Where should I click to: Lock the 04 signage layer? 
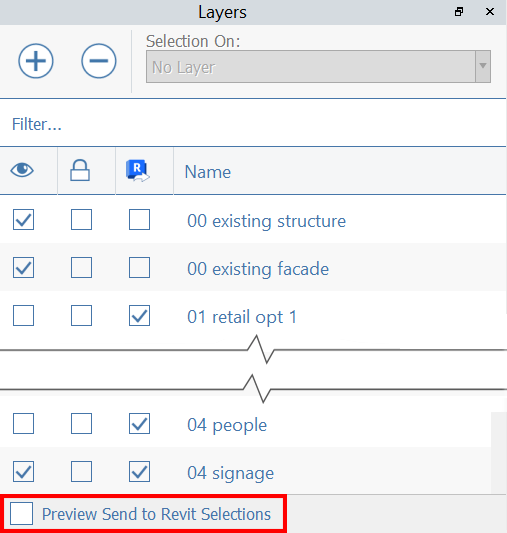[x=81, y=471]
